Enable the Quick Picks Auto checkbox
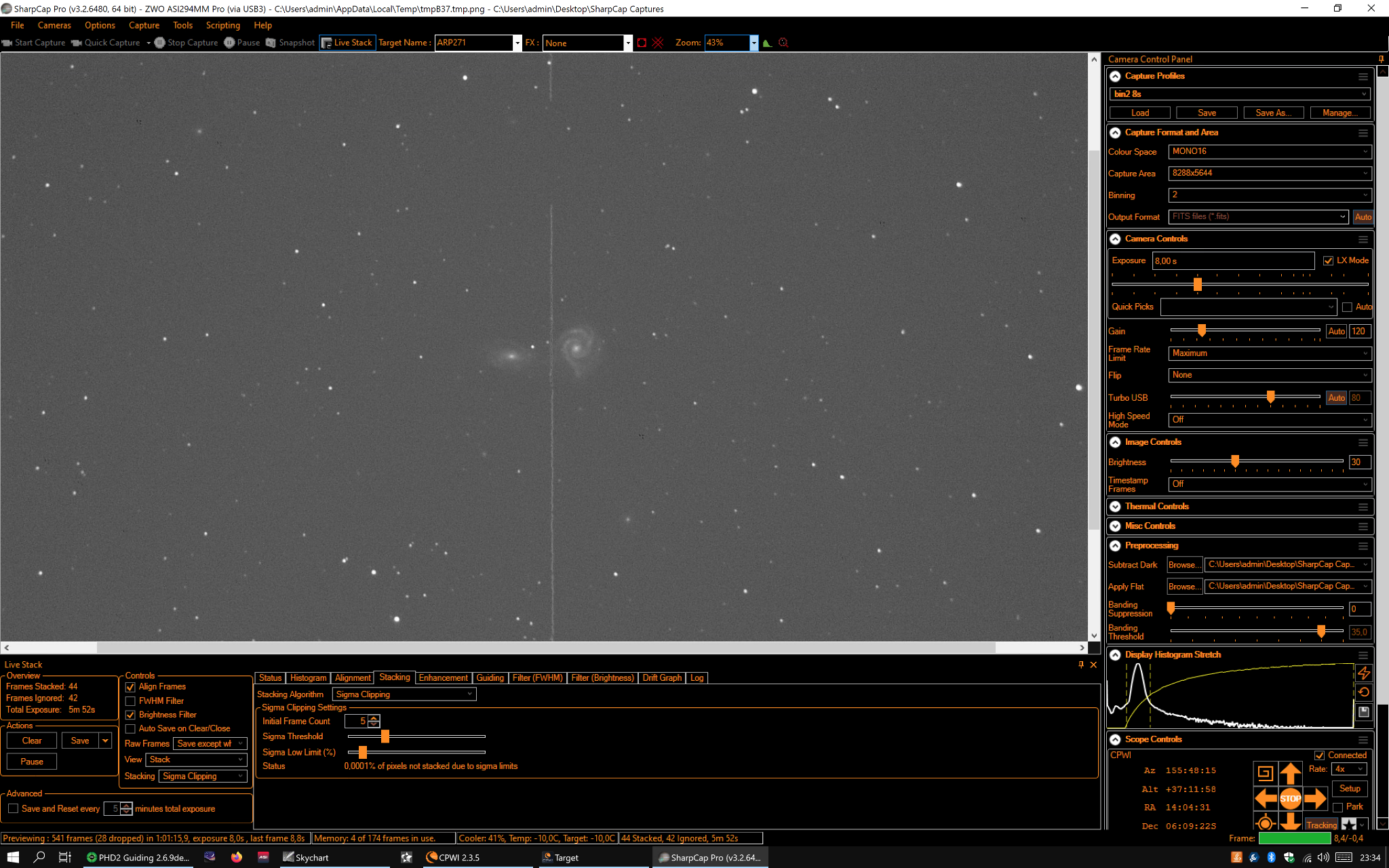 [x=1347, y=307]
